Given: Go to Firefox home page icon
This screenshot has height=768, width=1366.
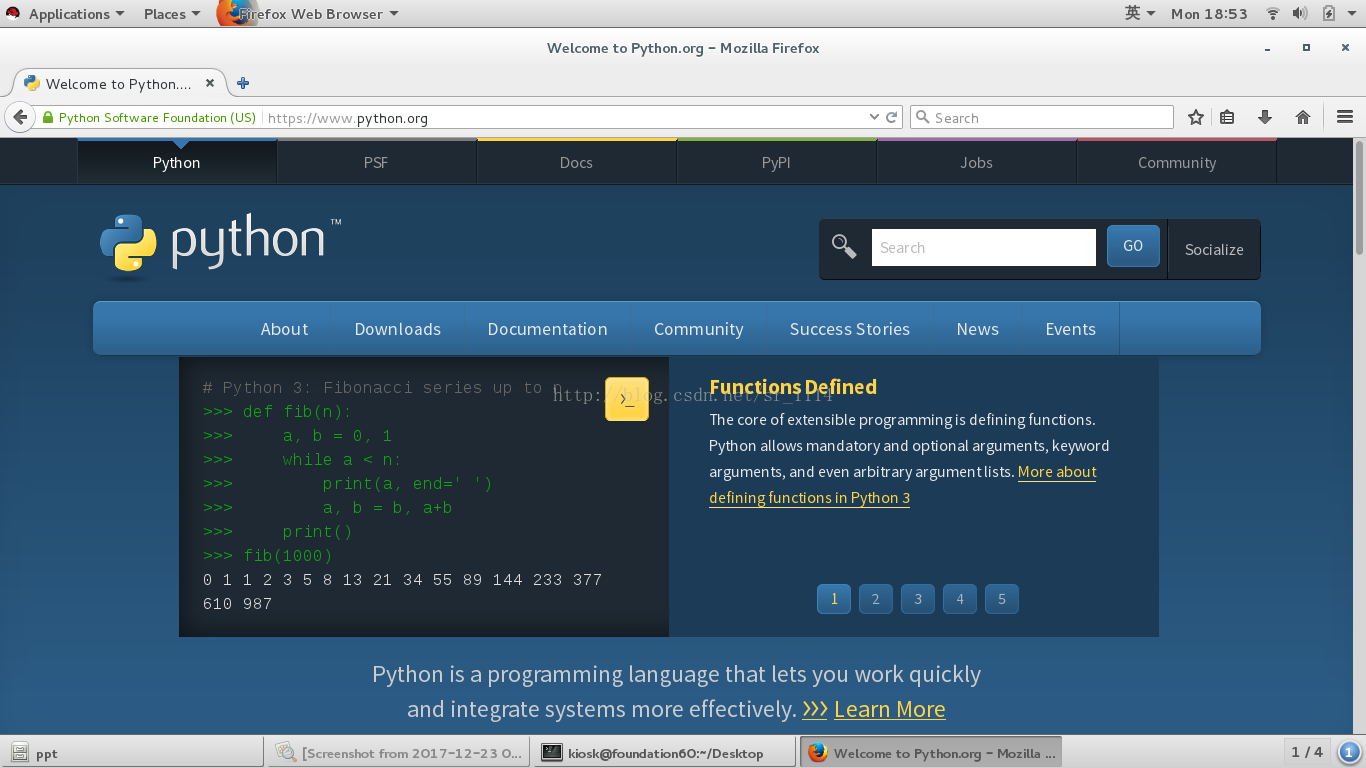Looking at the screenshot, I should pyautogui.click(x=1303, y=117).
